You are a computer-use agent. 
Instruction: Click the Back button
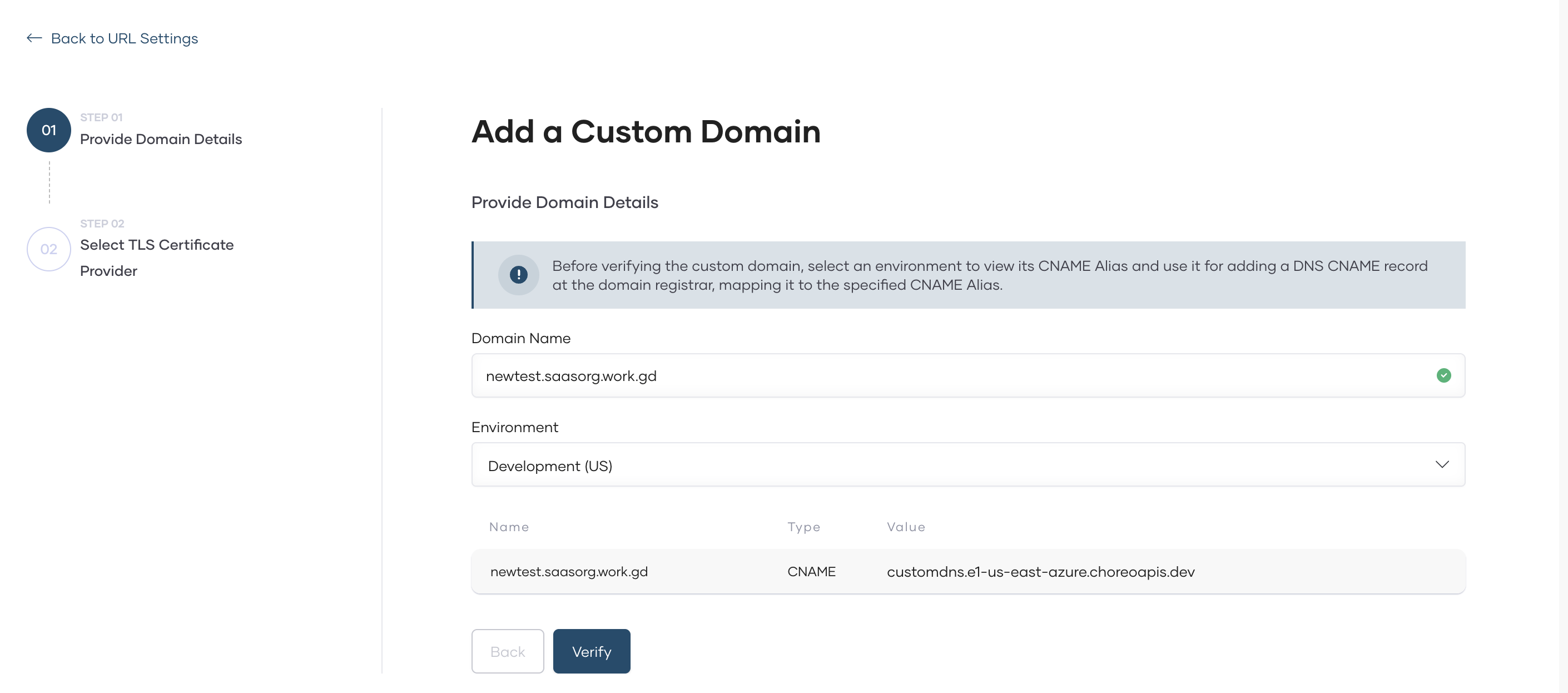[507, 651]
